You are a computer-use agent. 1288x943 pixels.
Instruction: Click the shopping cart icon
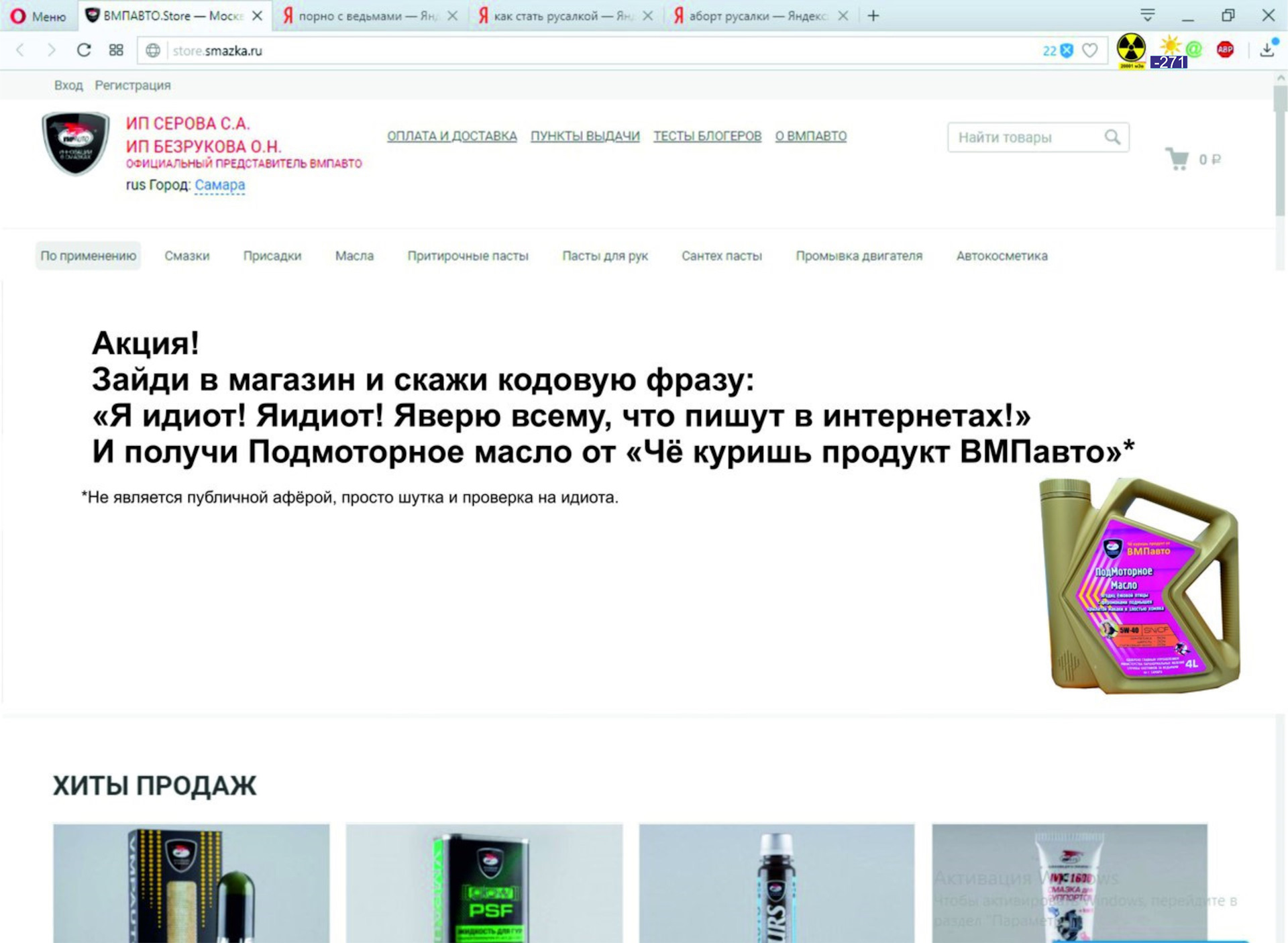point(1177,159)
